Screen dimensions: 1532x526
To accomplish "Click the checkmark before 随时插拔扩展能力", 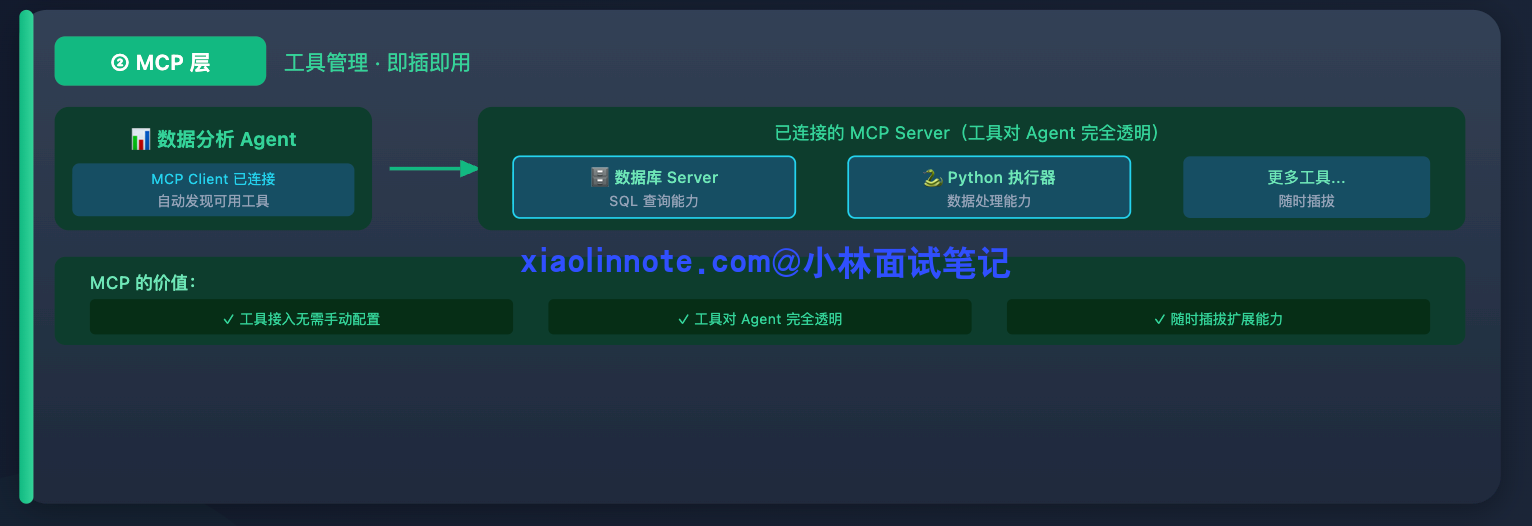I will [x=1160, y=319].
